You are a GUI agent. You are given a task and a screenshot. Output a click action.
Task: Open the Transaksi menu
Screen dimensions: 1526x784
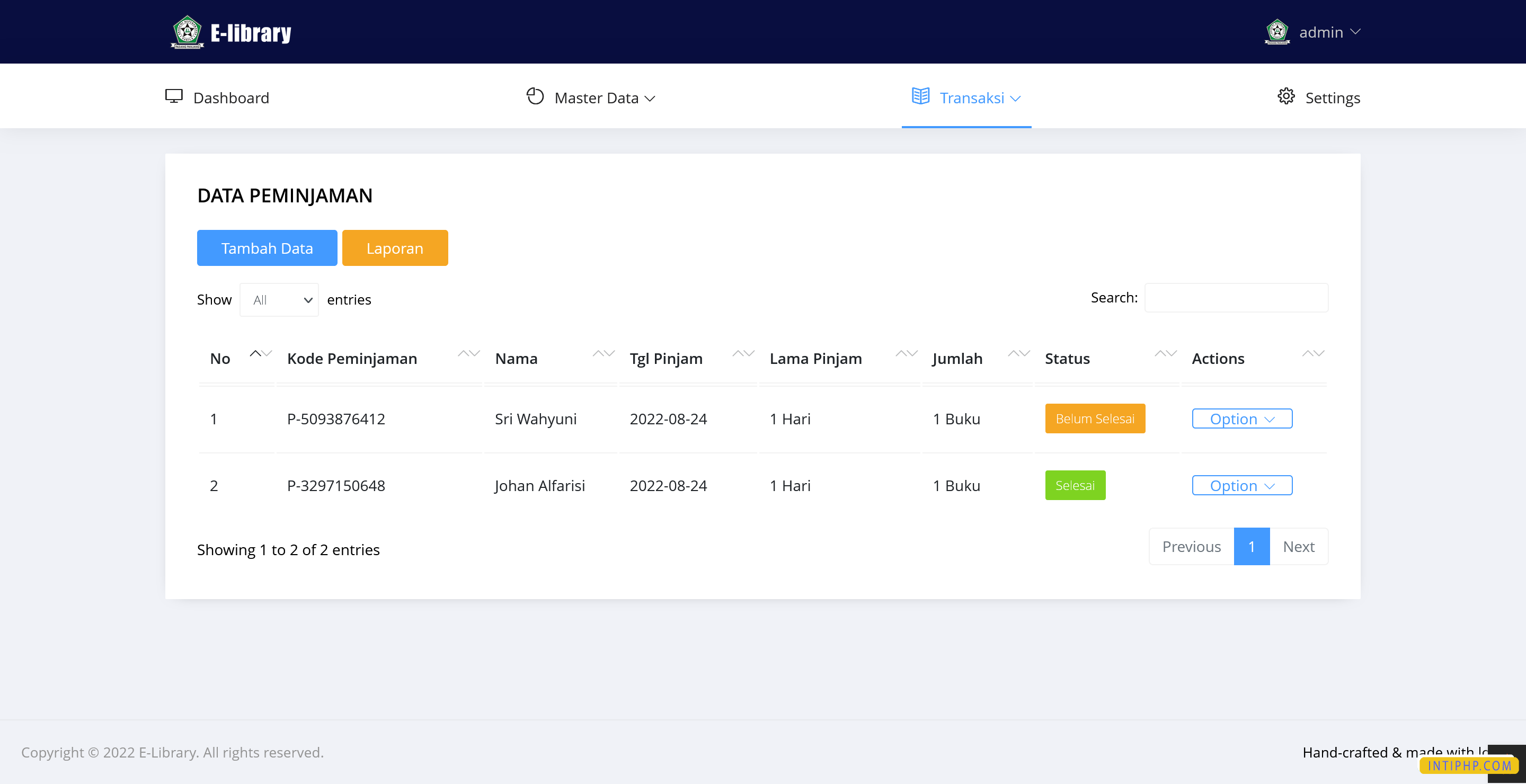(x=979, y=97)
